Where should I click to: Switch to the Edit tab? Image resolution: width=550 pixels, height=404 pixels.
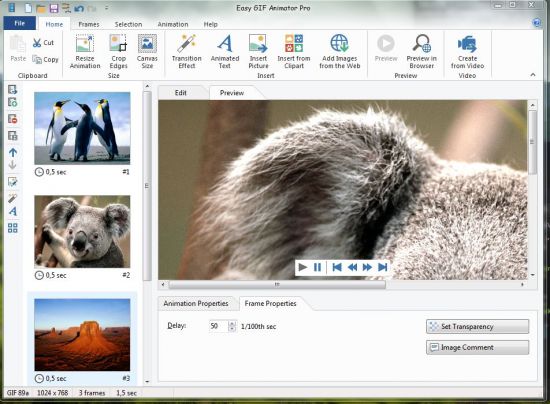(x=181, y=93)
